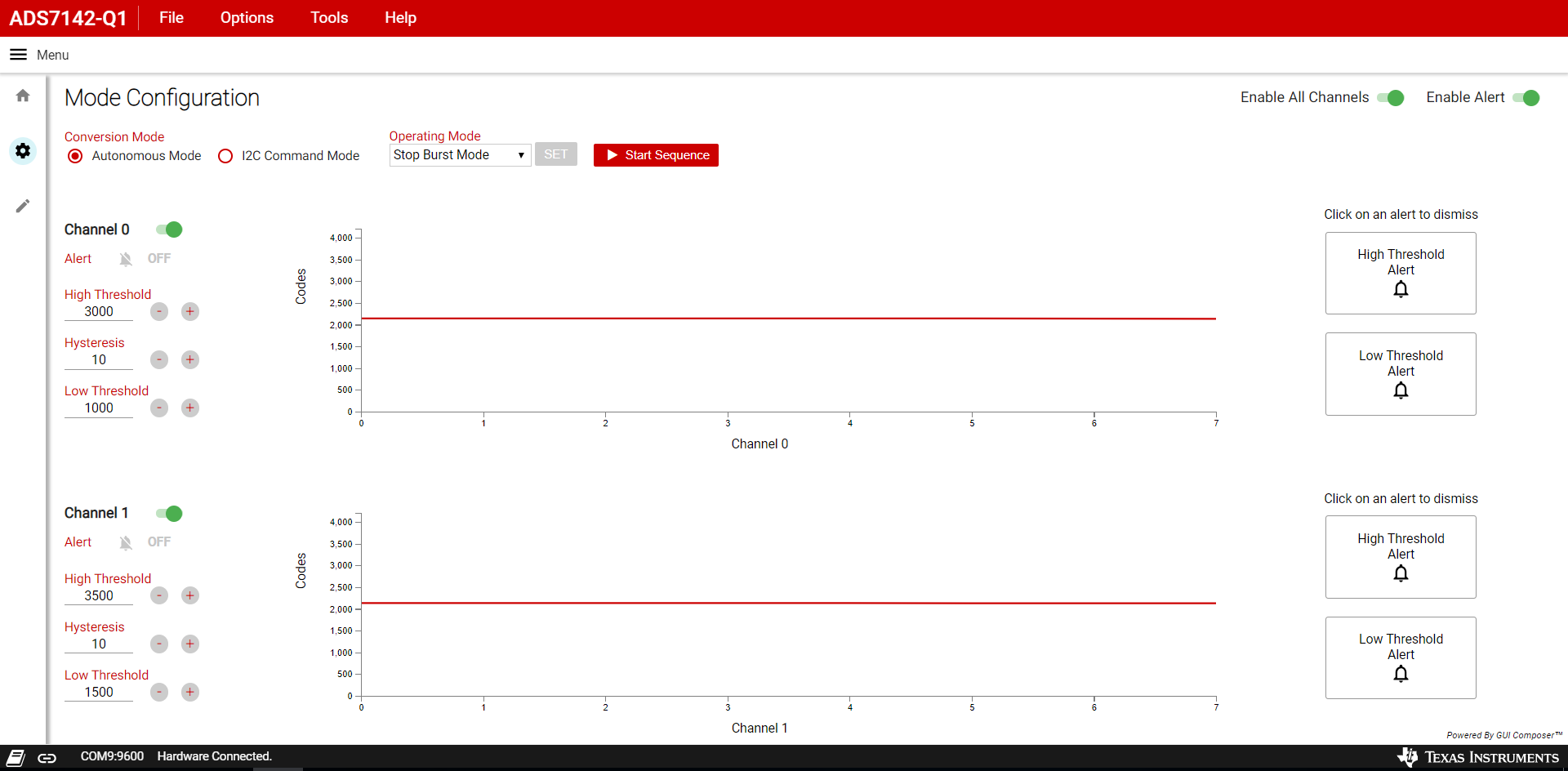1568x771 pixels.
Task: Select the settings gear in the sidebar
Action: click(22, 151)
